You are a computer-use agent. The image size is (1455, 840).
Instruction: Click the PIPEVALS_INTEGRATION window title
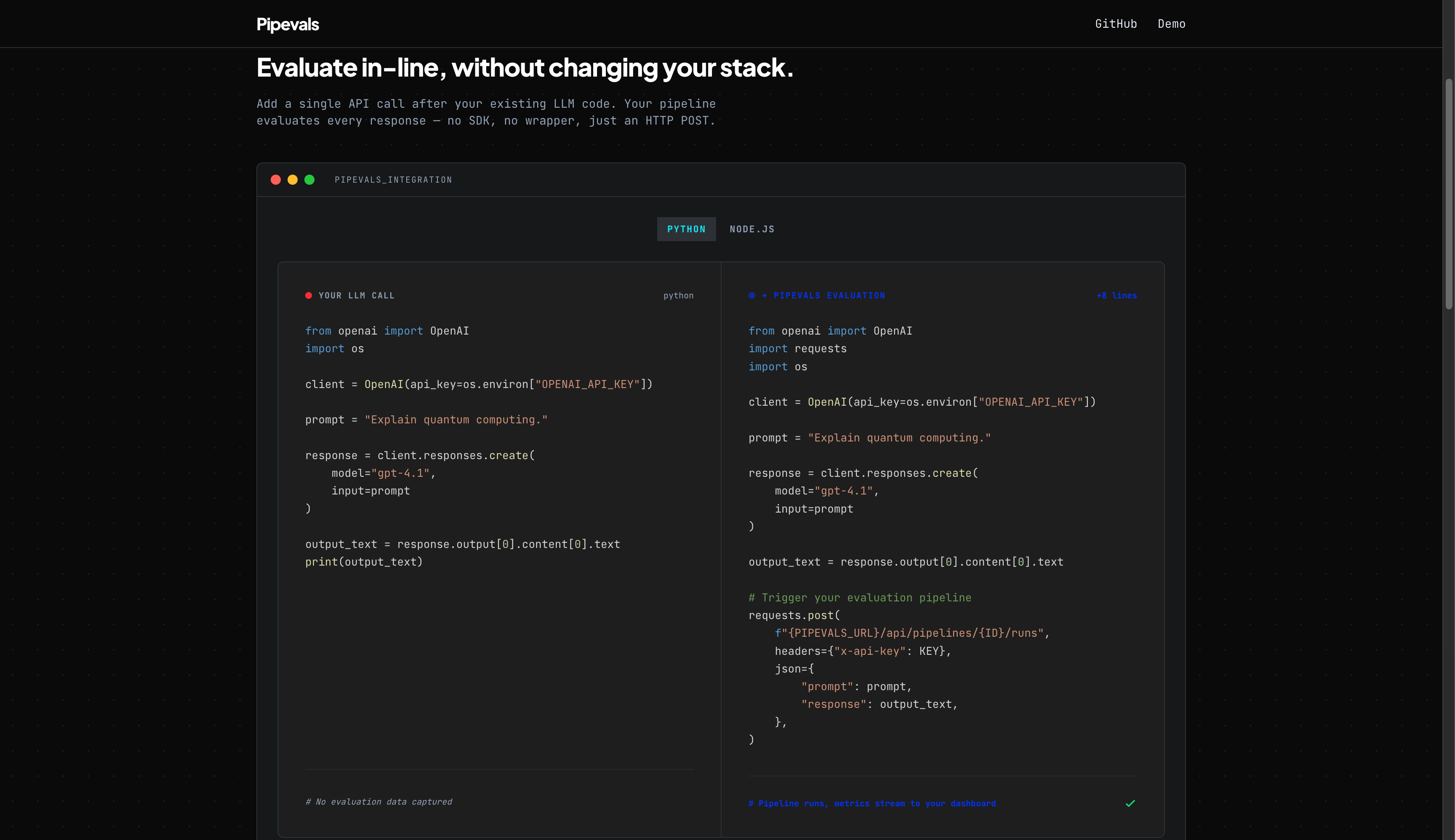[393, 180]
